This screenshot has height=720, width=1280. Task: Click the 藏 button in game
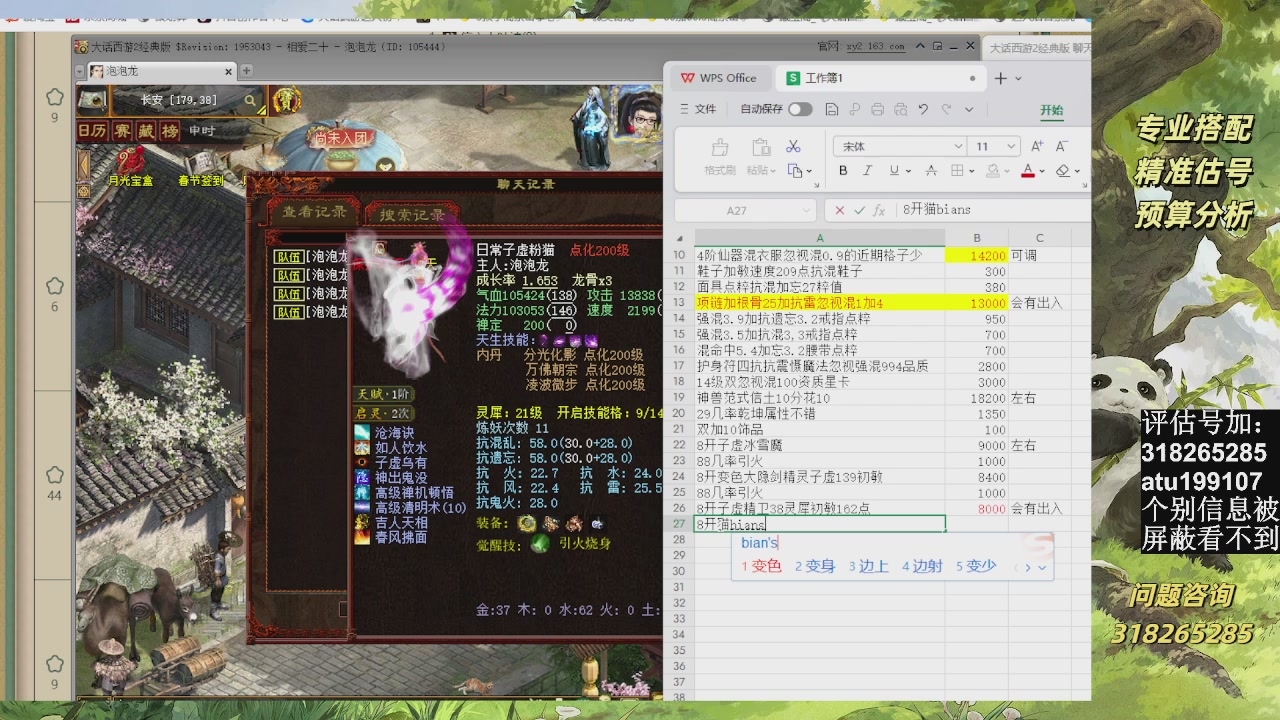146,131
